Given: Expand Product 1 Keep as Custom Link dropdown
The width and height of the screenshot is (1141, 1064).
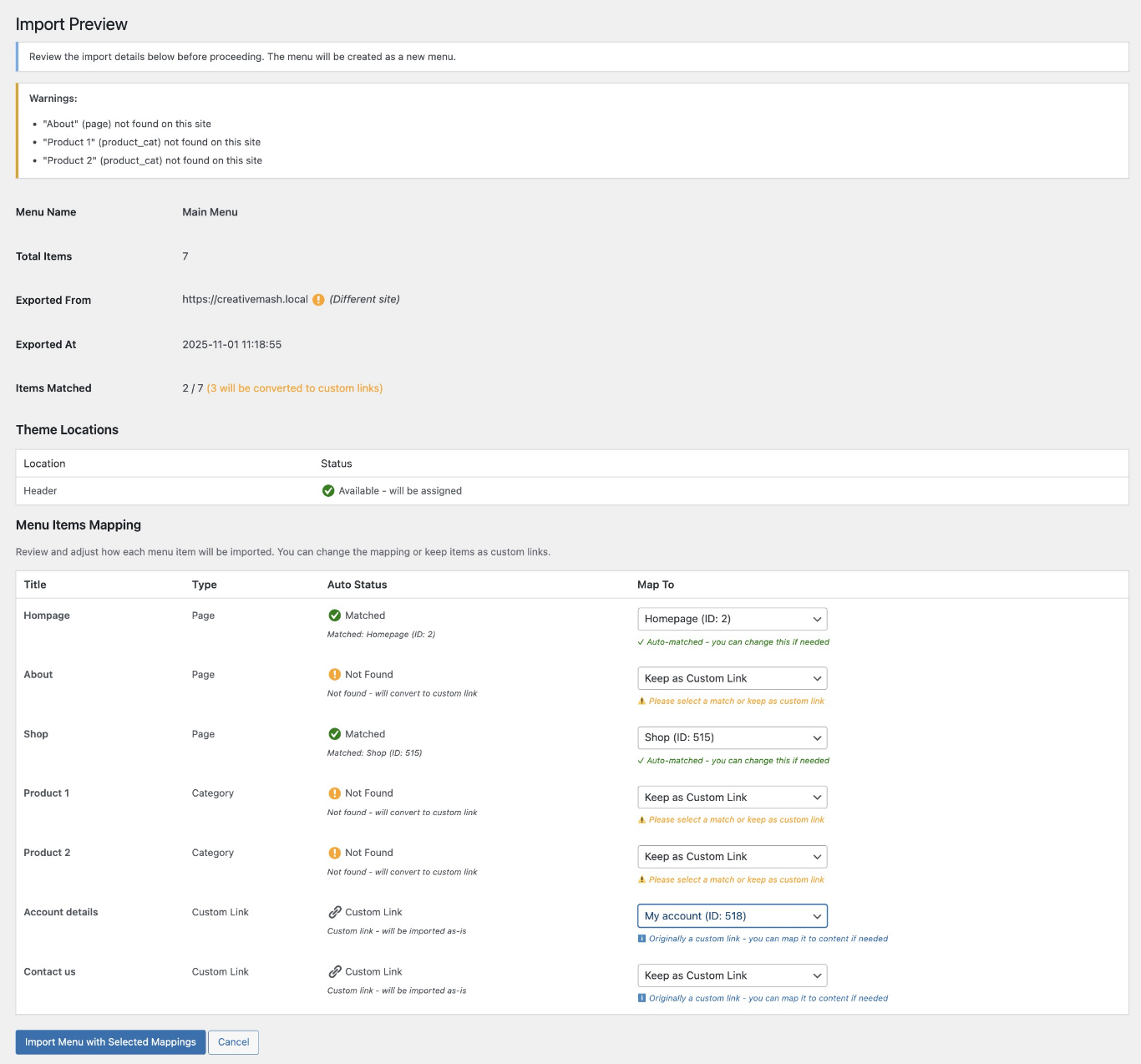Looking at the screenshot, I should [x=732, y=798].
